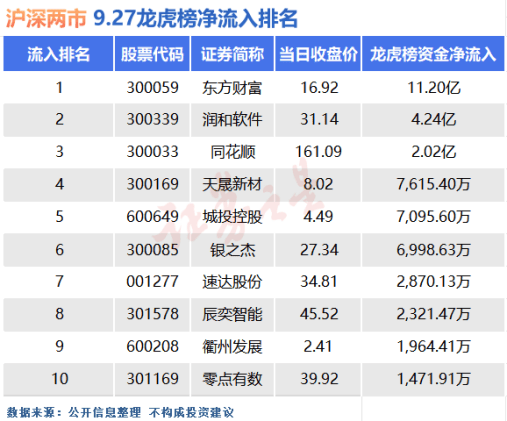The width and height of the screenshot is (507, 421).
Task: Click the title 9.27龙虎榜净流入排名
Action: (x=195, y=18)
